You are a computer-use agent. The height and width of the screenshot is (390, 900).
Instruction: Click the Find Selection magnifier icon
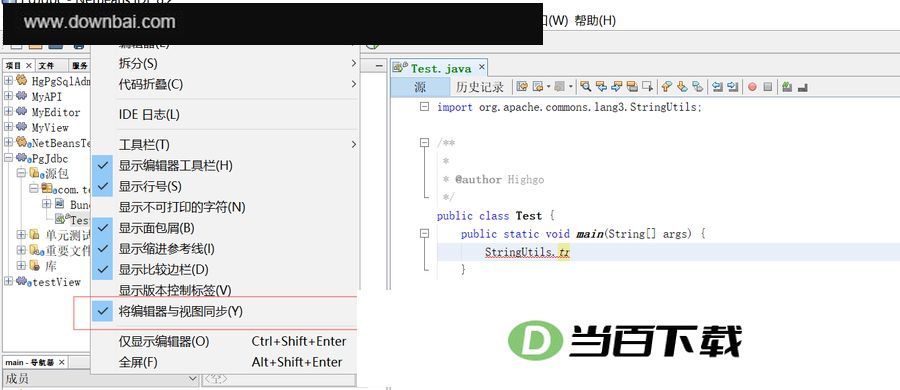coord(585,87)
